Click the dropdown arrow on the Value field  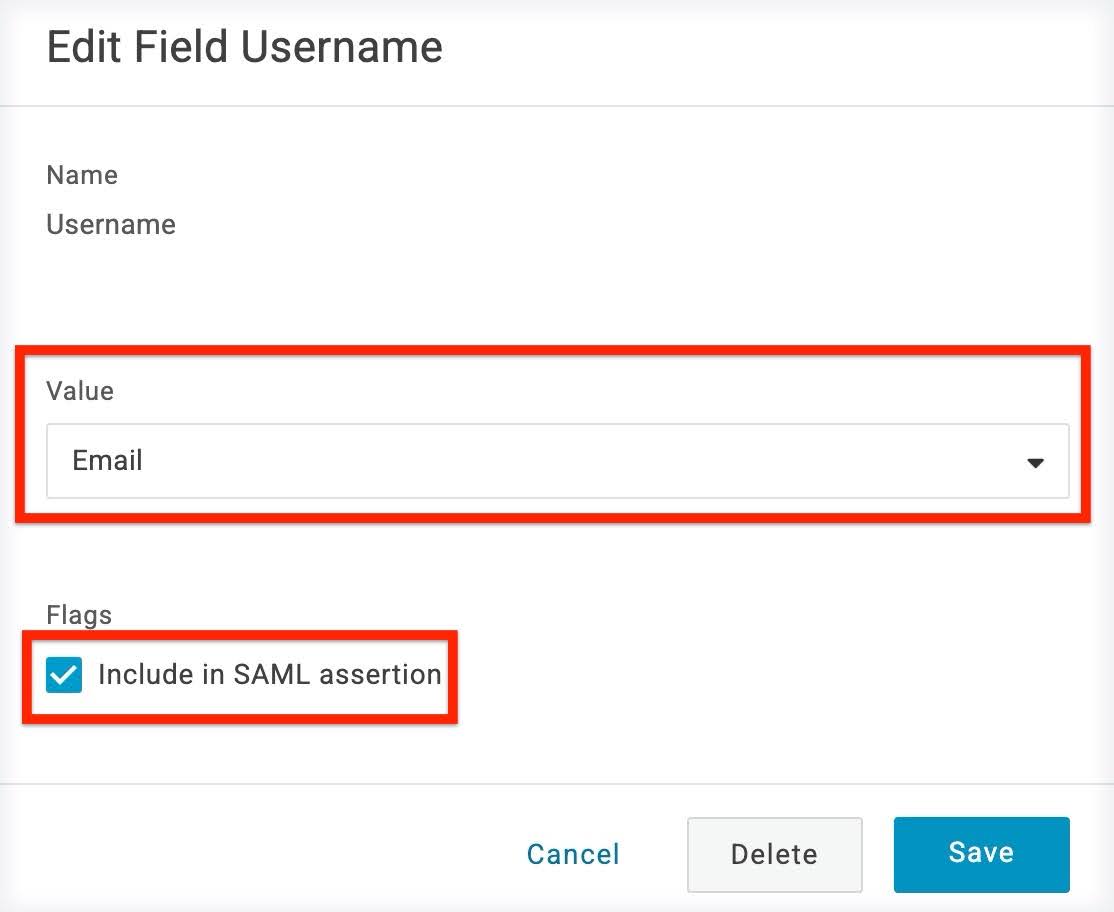(x=1035, y=462)
